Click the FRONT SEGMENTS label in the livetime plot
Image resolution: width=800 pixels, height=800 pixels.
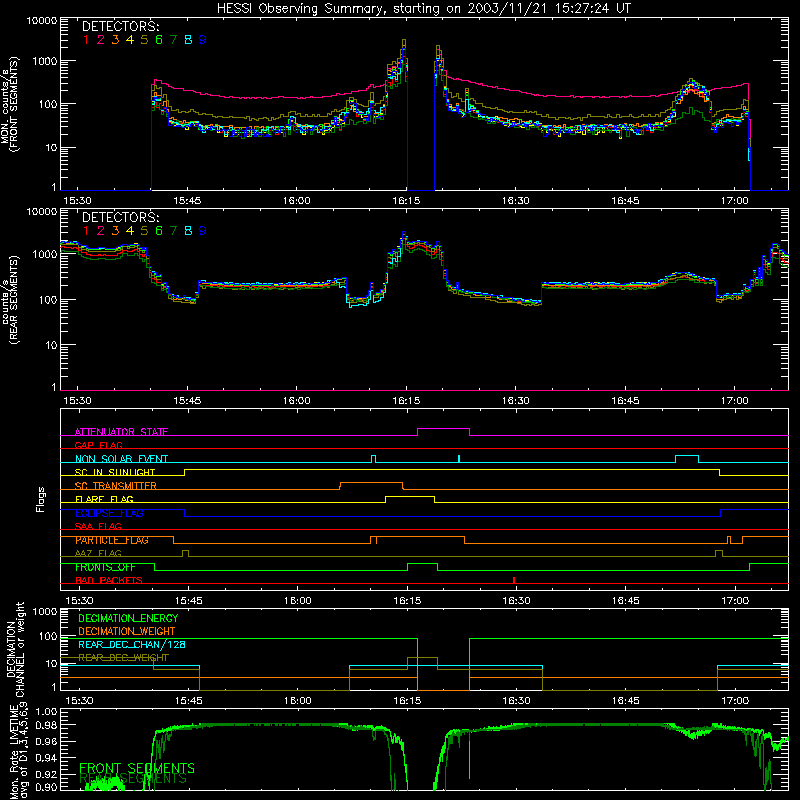[137, 768]
